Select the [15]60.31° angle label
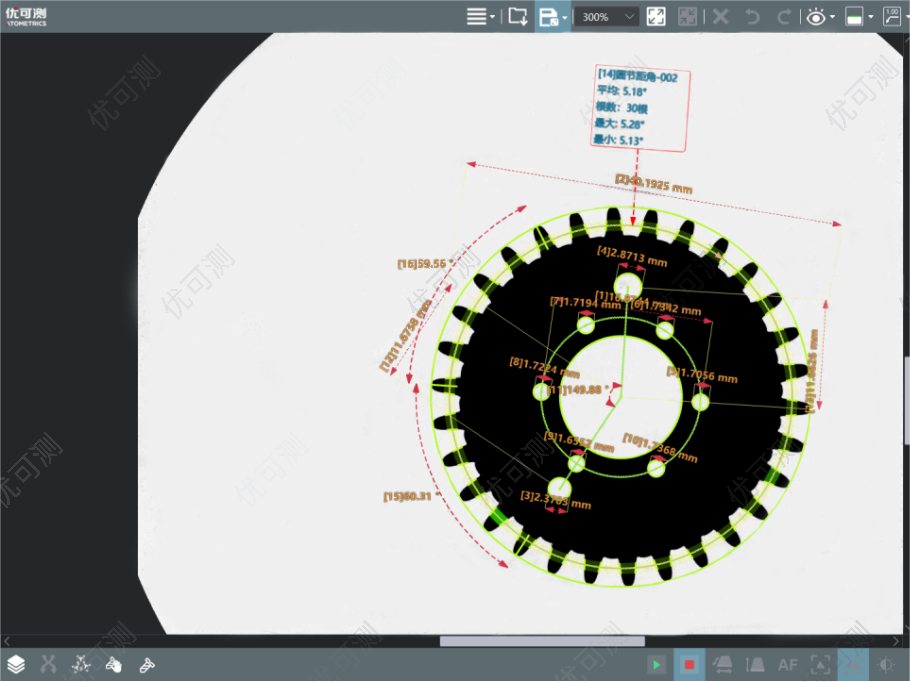This screenshot has width=910, height=682. click(409, 496)
